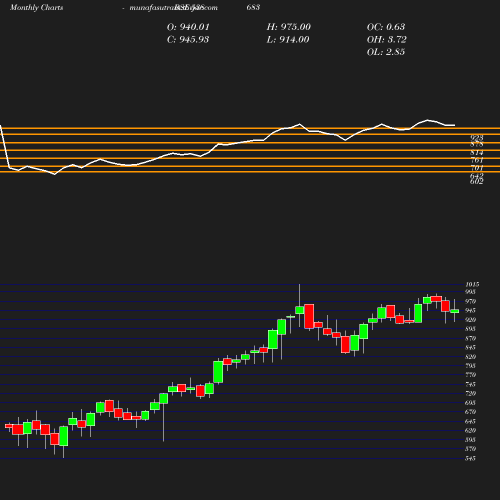The height and width of the screenshot is (500, 500).
Task: Click the 701 label in the line chart
Action: point(477,168)
